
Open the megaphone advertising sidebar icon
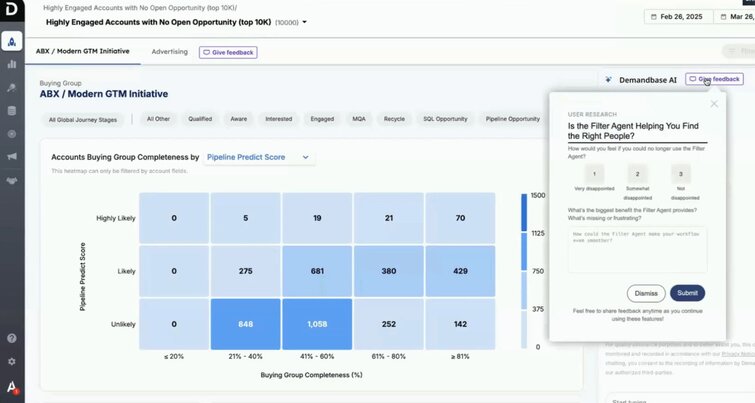coord(12,157)
